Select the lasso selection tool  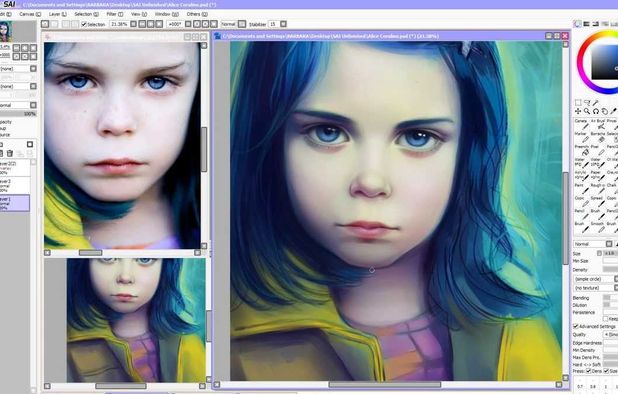(587, 102)
